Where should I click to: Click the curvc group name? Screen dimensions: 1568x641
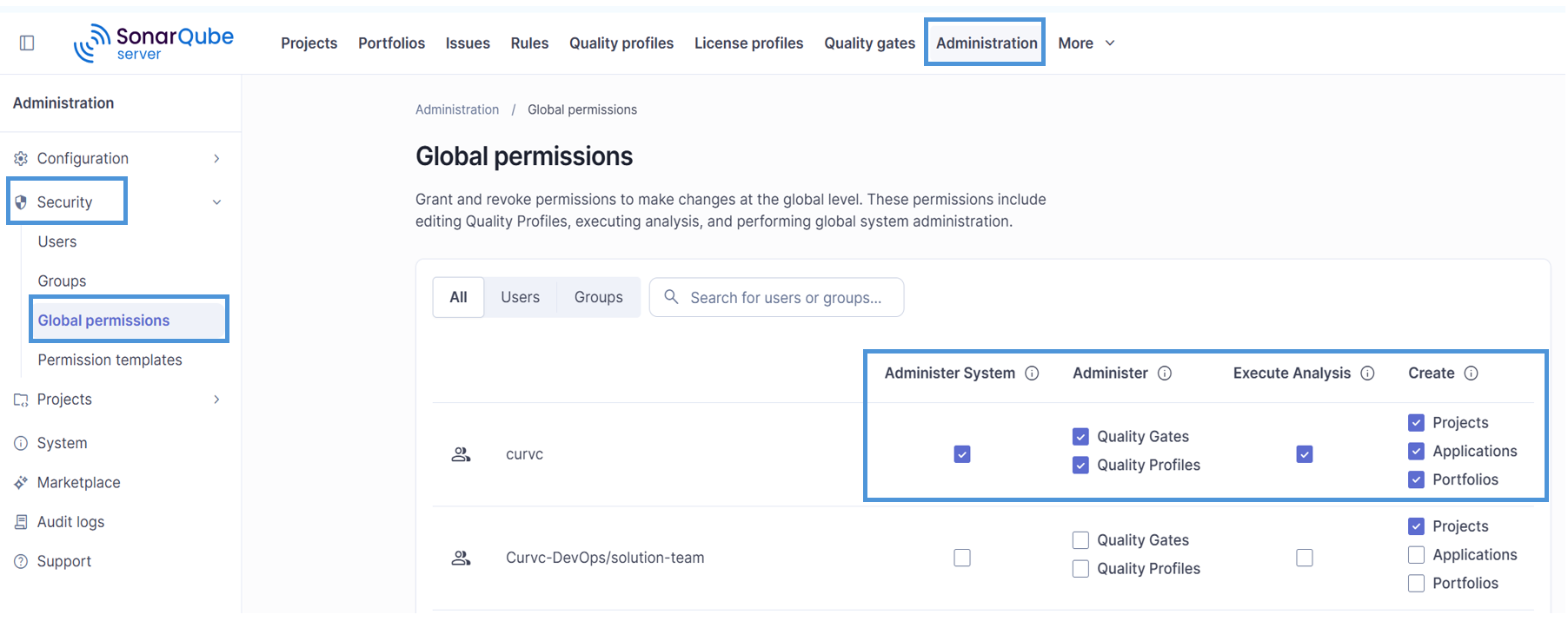(x=524, y=454)
